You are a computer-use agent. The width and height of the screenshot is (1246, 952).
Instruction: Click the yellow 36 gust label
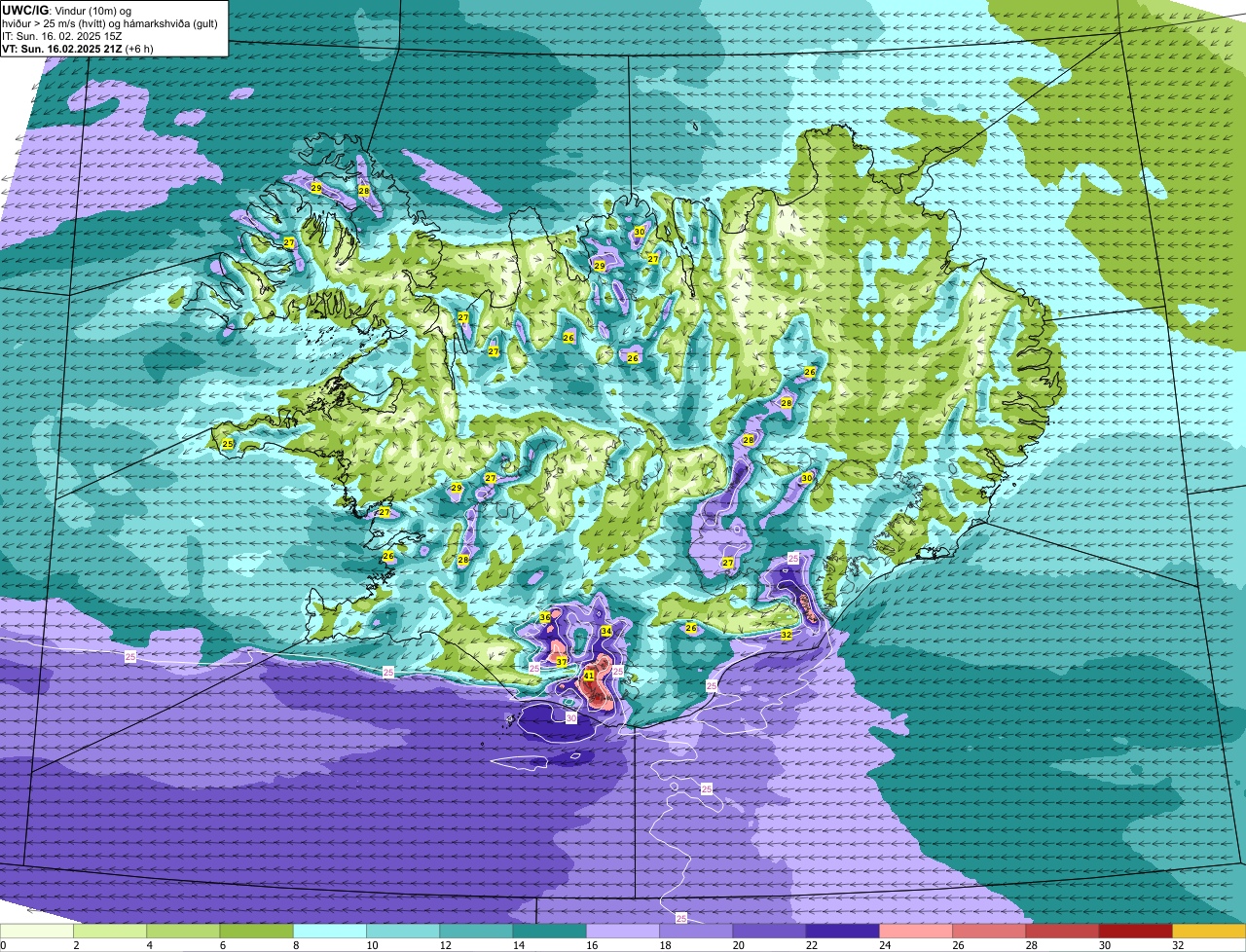click(x=545, y=618)
